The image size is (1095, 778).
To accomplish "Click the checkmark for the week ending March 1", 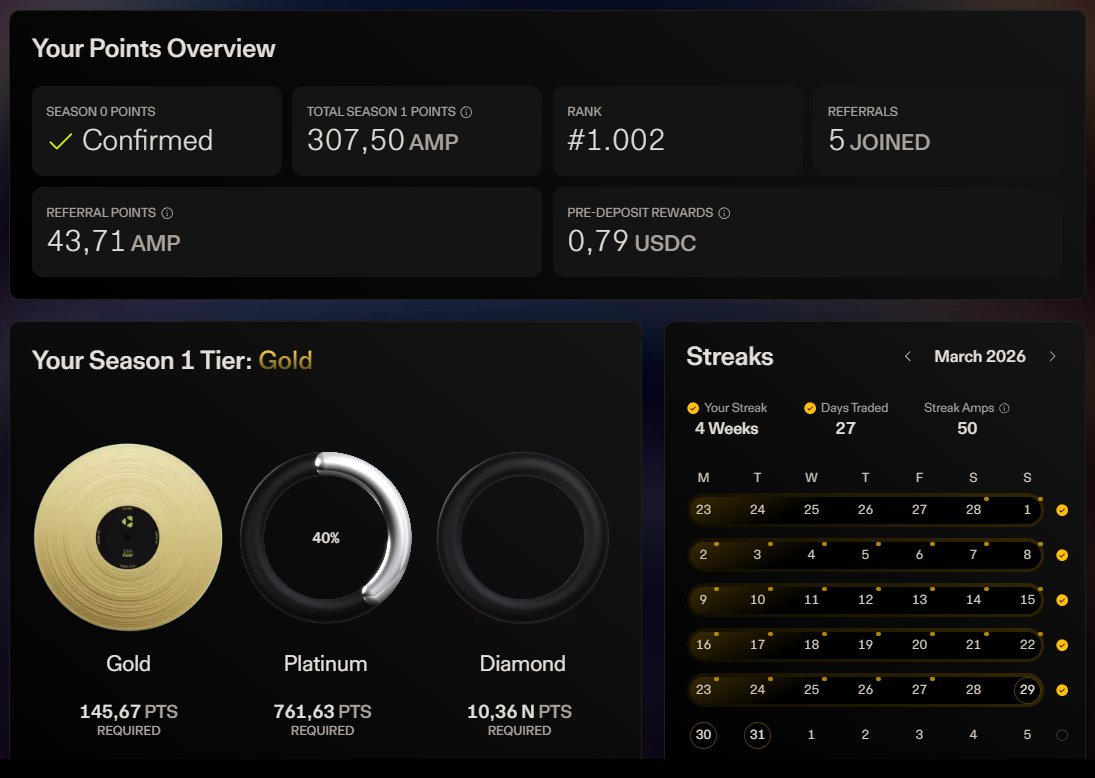I will (x=1062, y=510).
